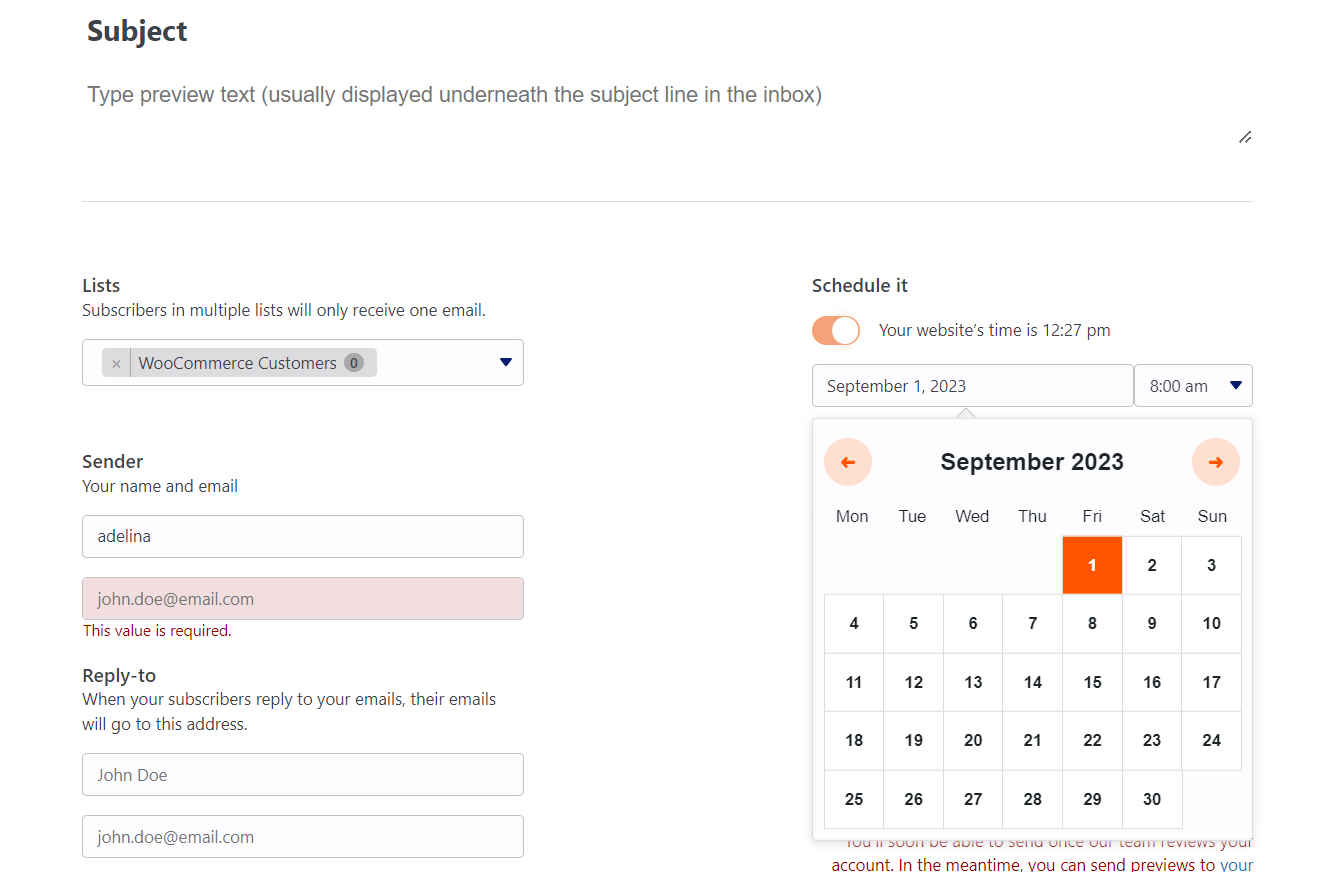Select September 15 in the calendar
Viewport: 1328px width, 872px height.
(1092, 682)
